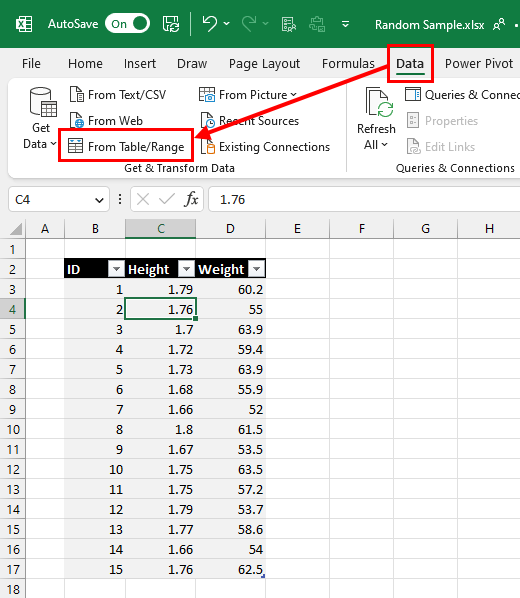Select From Text/CSV import icon
The width and height of the screenshot is (520, 598).
[x=77, y=94]
